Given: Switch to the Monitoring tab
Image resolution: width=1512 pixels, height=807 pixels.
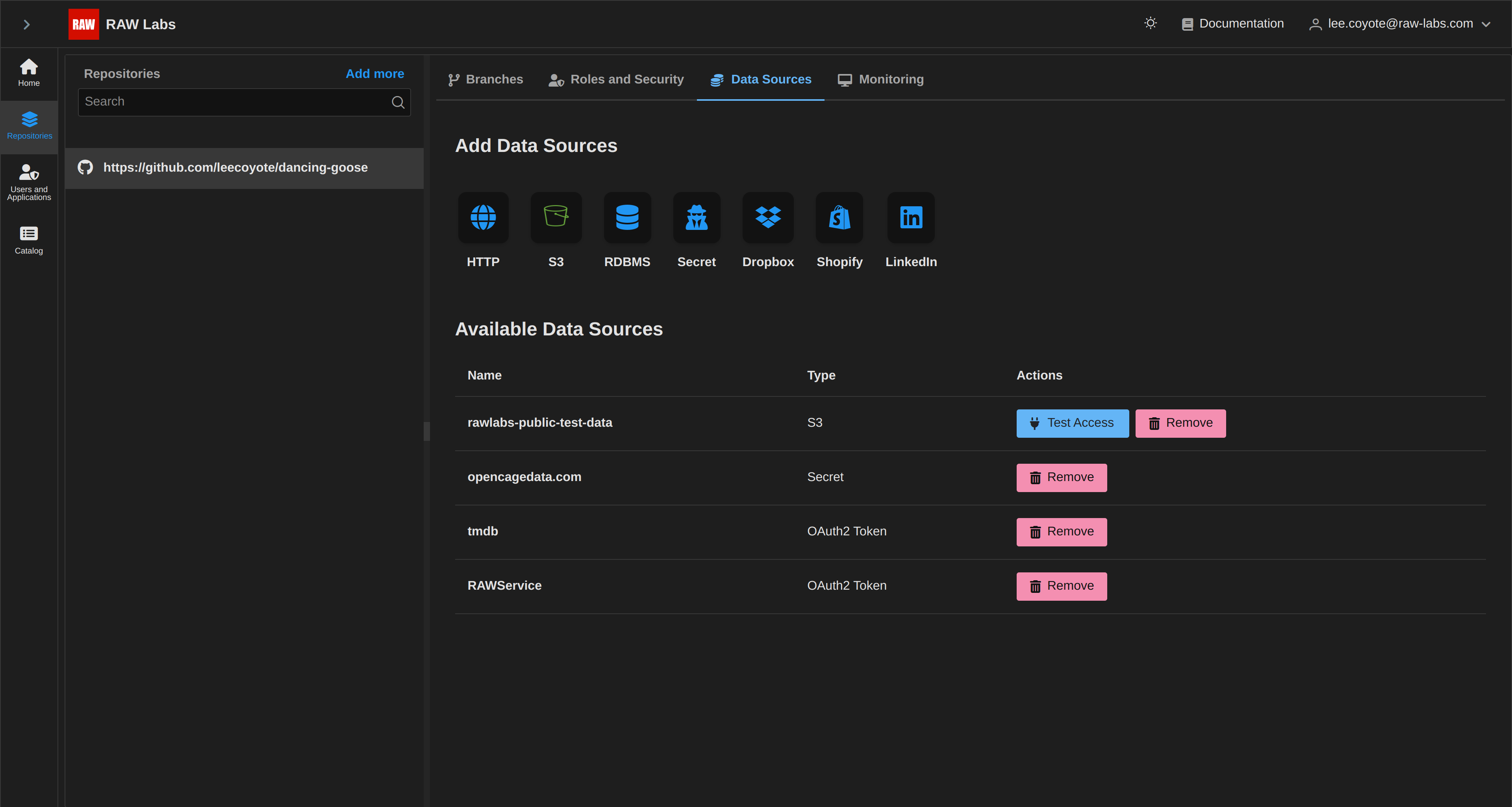Looking at the screenshot, I should (880, 79).
